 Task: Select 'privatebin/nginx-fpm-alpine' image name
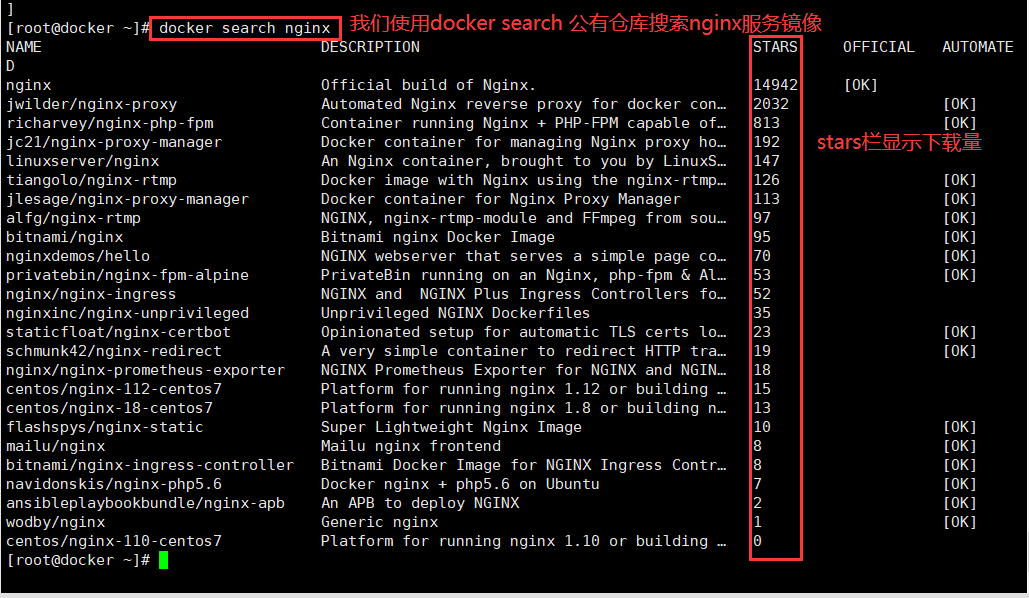pyautogui.click(x=127, y=276)
